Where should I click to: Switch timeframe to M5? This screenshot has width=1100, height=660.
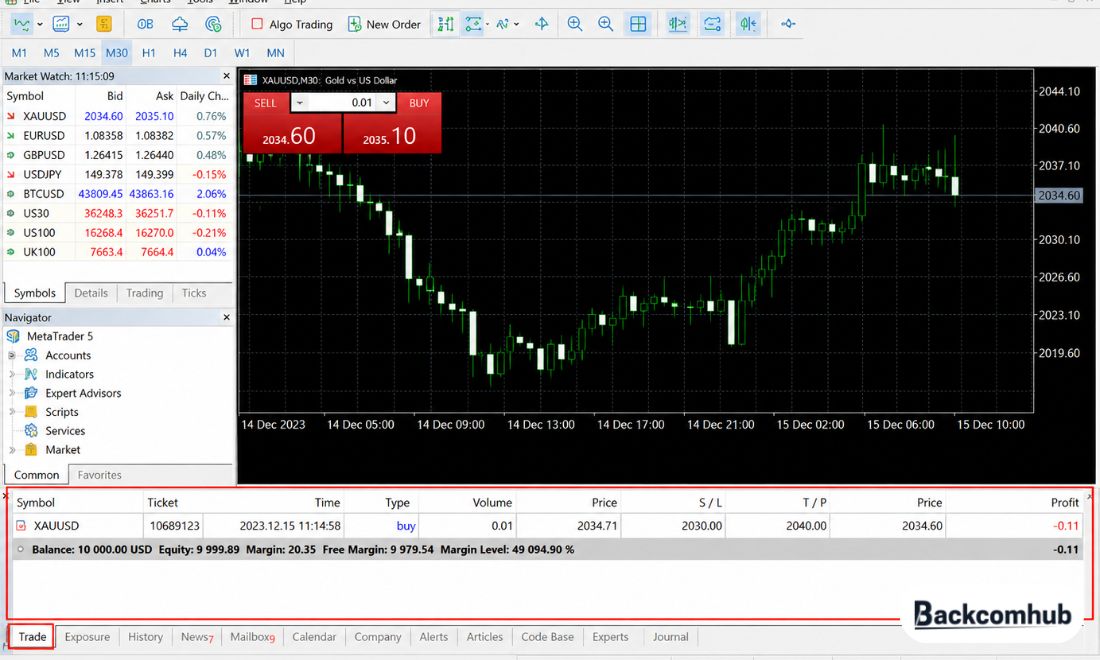coord(51,53)
